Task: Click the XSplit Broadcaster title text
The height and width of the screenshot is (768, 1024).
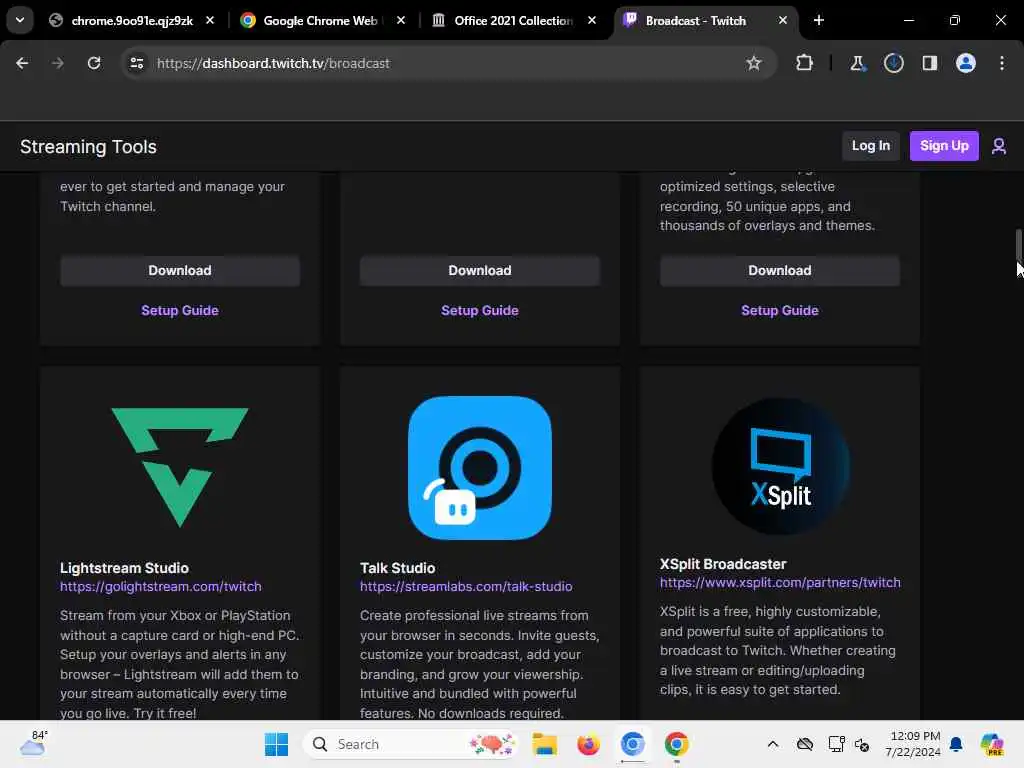Action: 722,564
